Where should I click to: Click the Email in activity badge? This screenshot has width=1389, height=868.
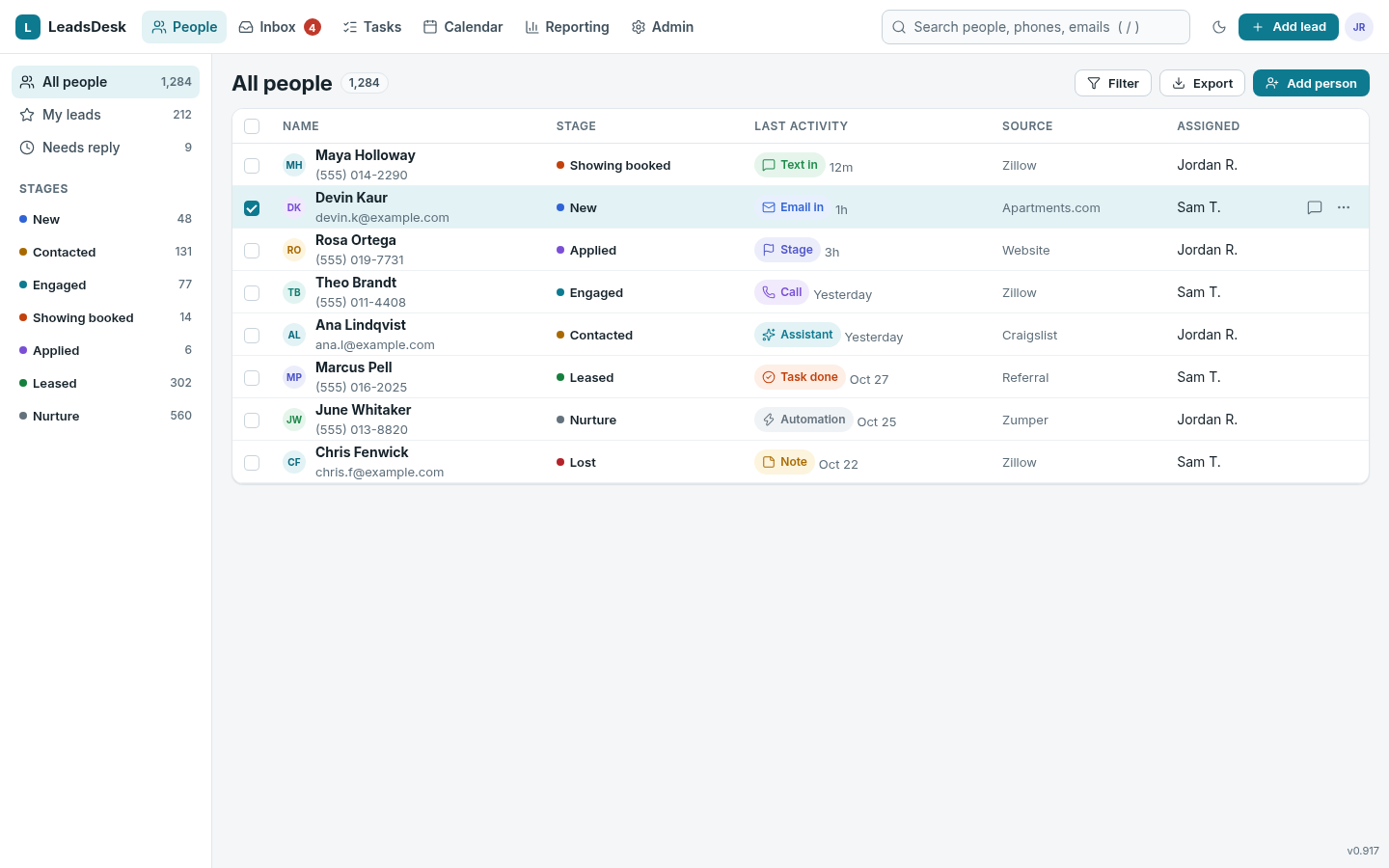click(792, 207)
